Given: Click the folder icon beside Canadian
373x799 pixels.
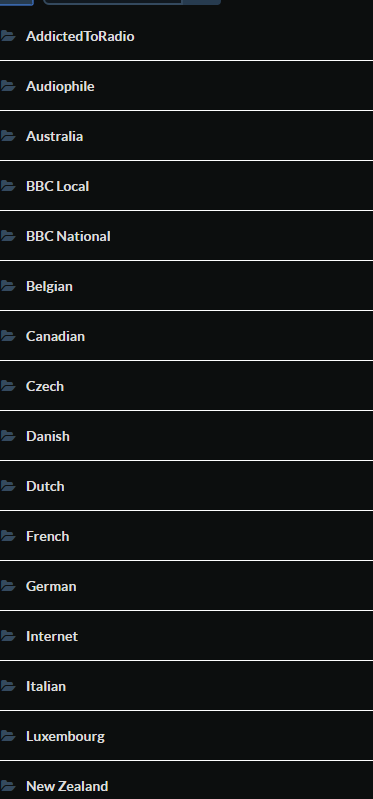Looking at the screenshot, I should (x=8, y=335).
